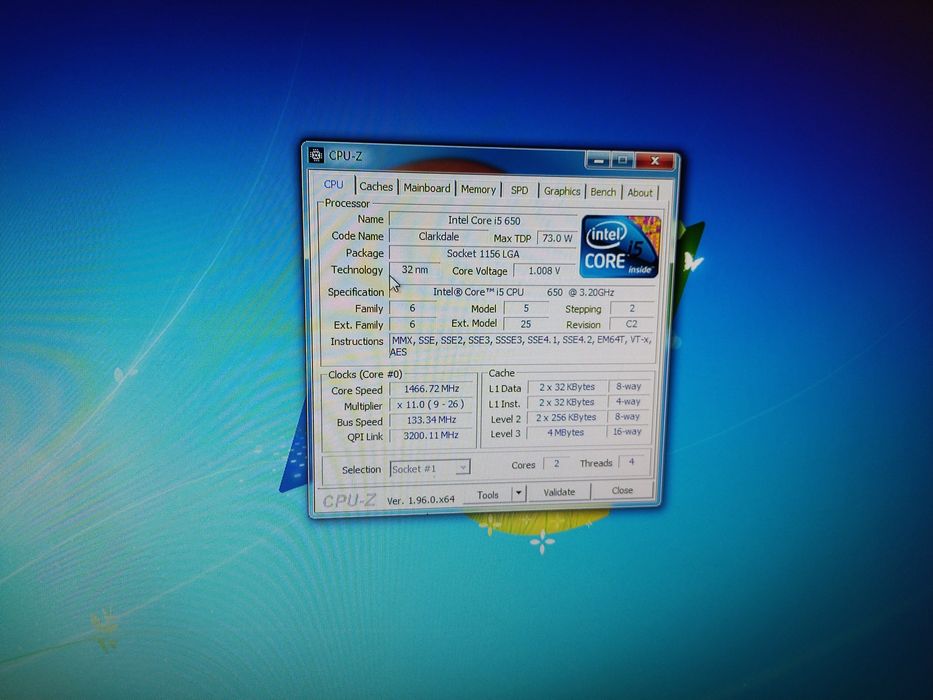Click the Package value 'Socket 1156 LGA'
This screenshot has width=933, height=700.
(483, 254)
